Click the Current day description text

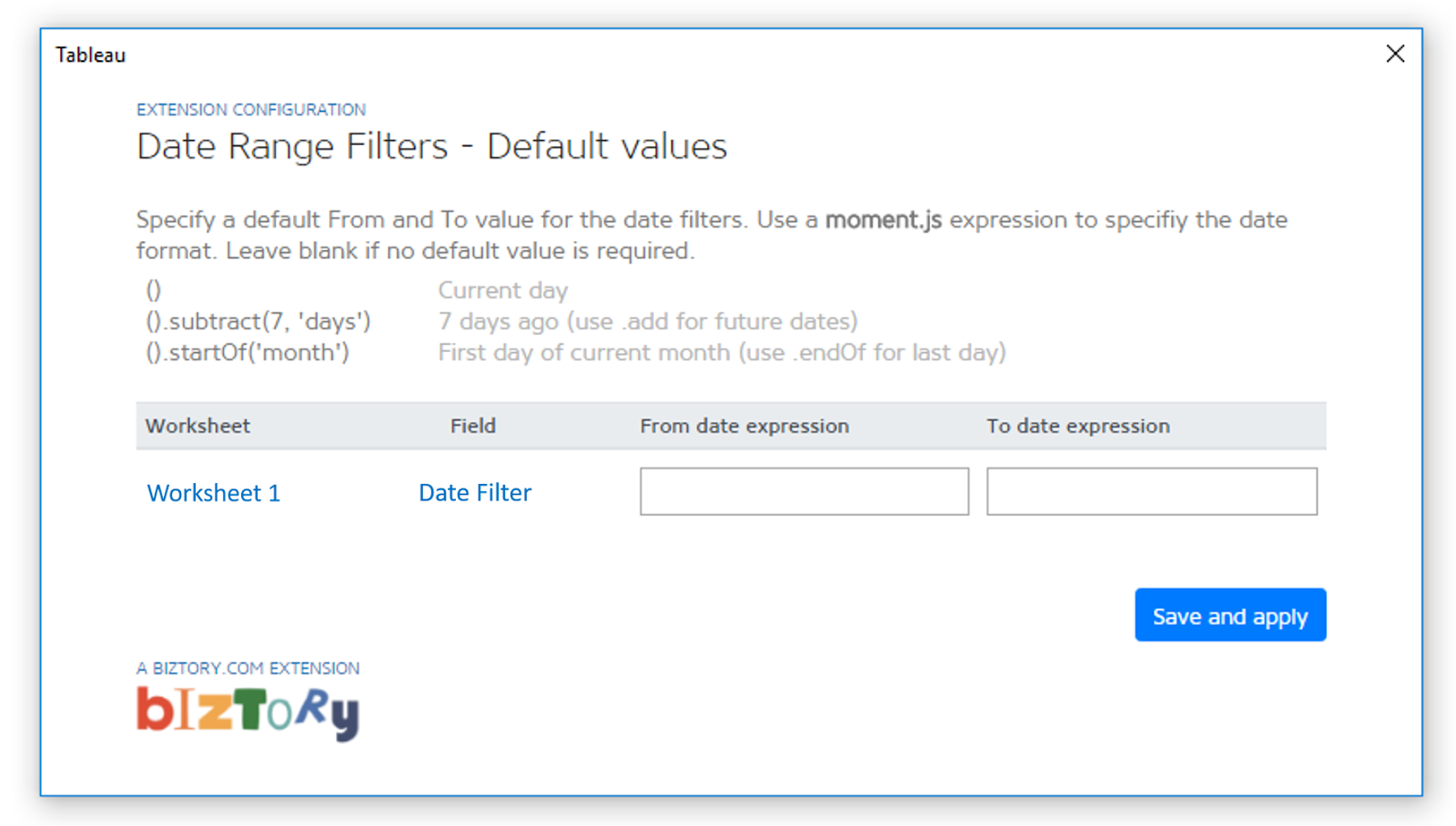[x=502, y=290]
